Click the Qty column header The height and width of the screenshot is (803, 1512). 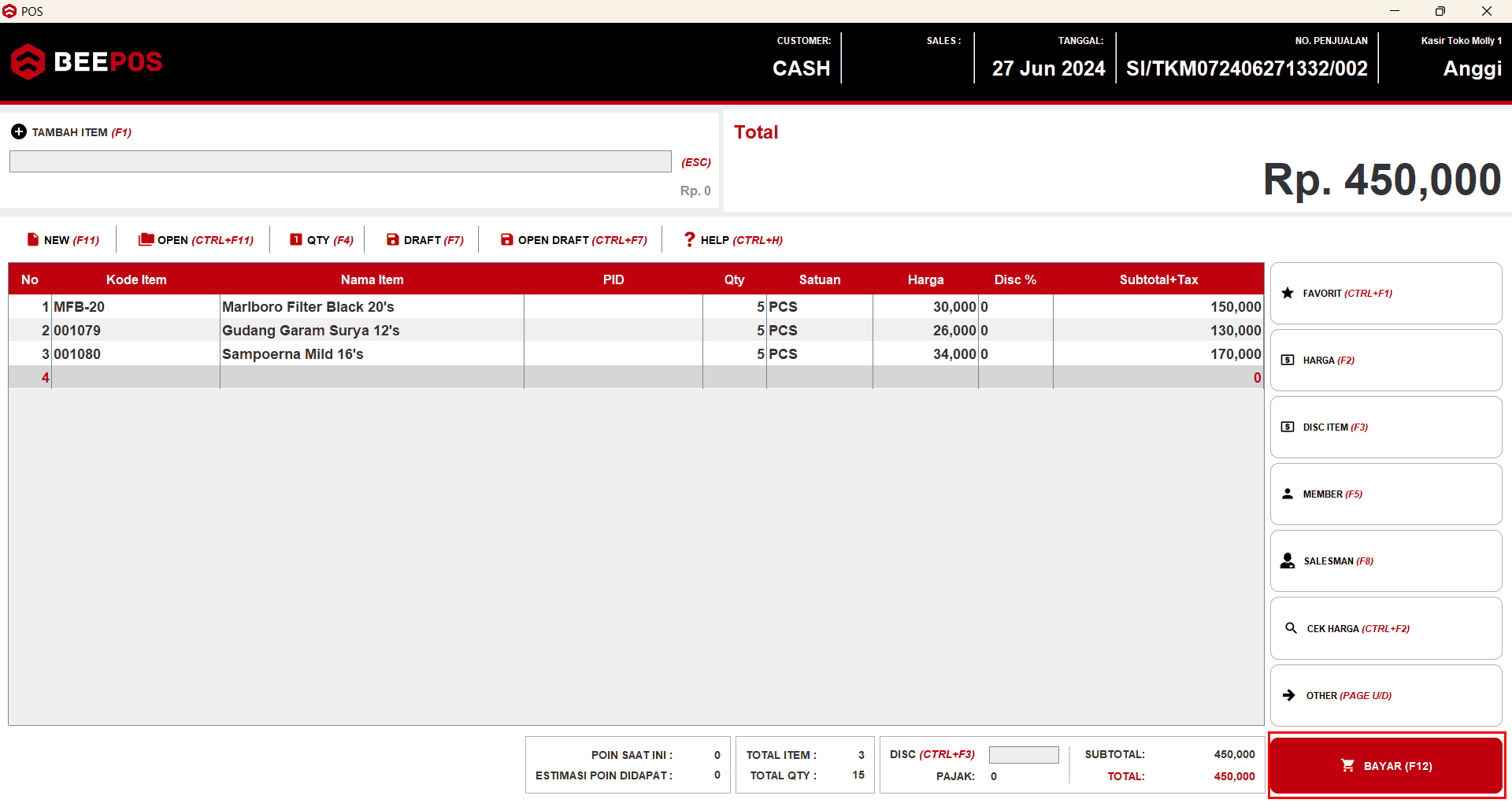click(x=734, y=279)
